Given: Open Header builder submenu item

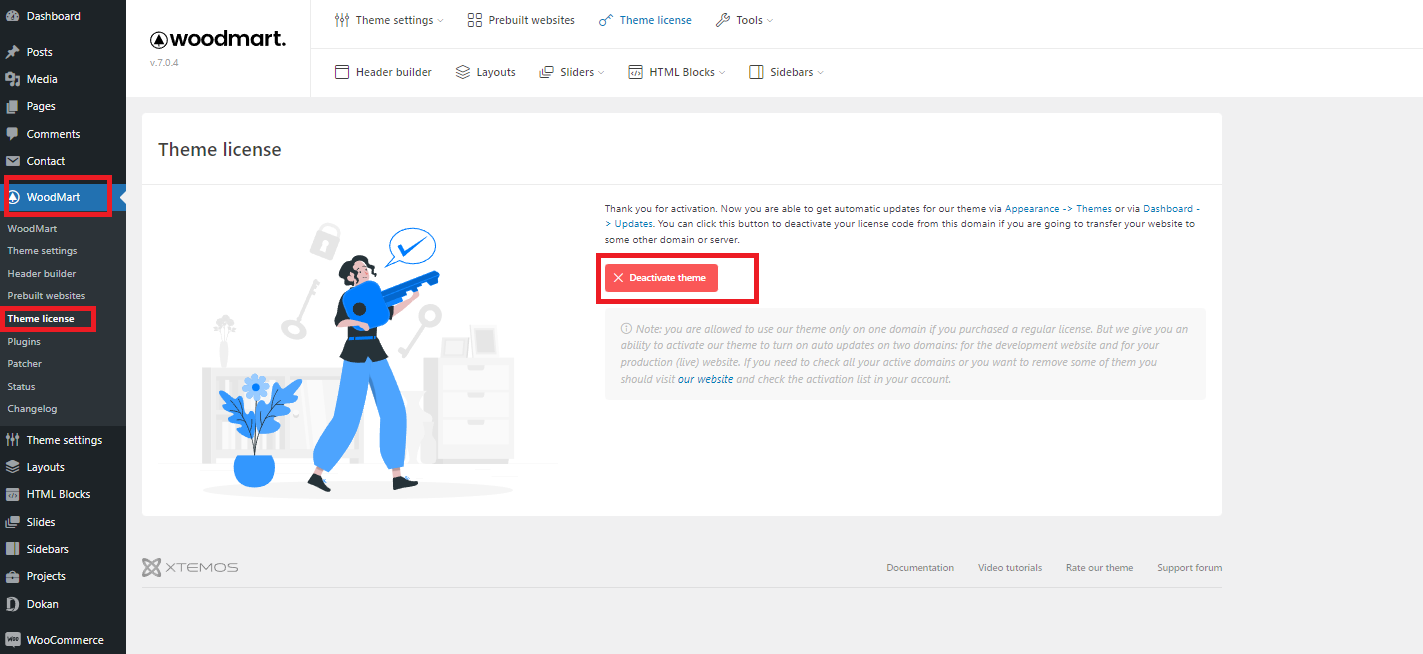Looking at the screenshot, I should tap(42, 273).
